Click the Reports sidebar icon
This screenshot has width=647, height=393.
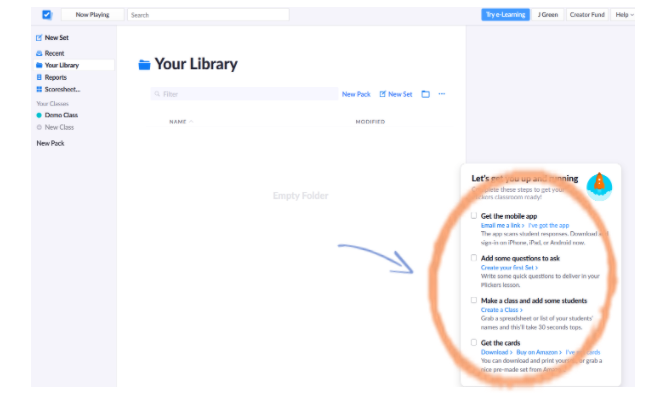click(x=39, y=77)
